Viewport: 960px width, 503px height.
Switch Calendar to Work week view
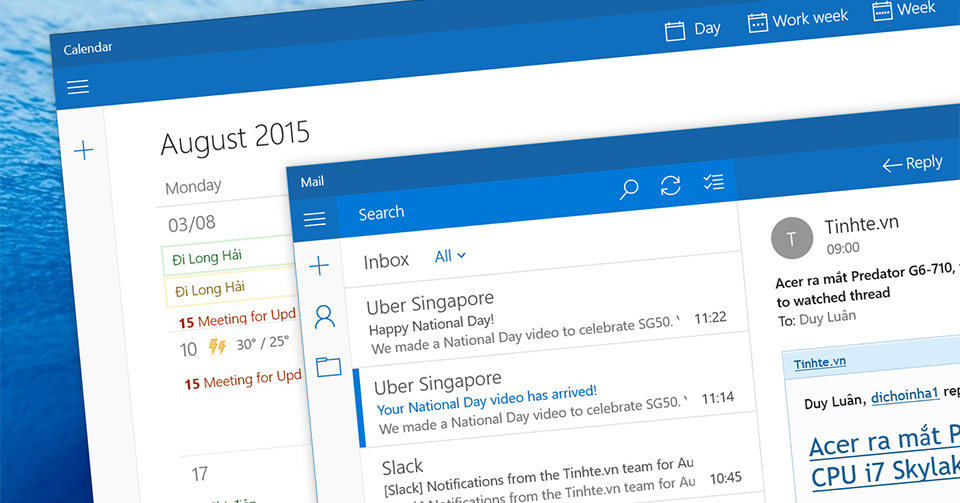click(797, 20)
